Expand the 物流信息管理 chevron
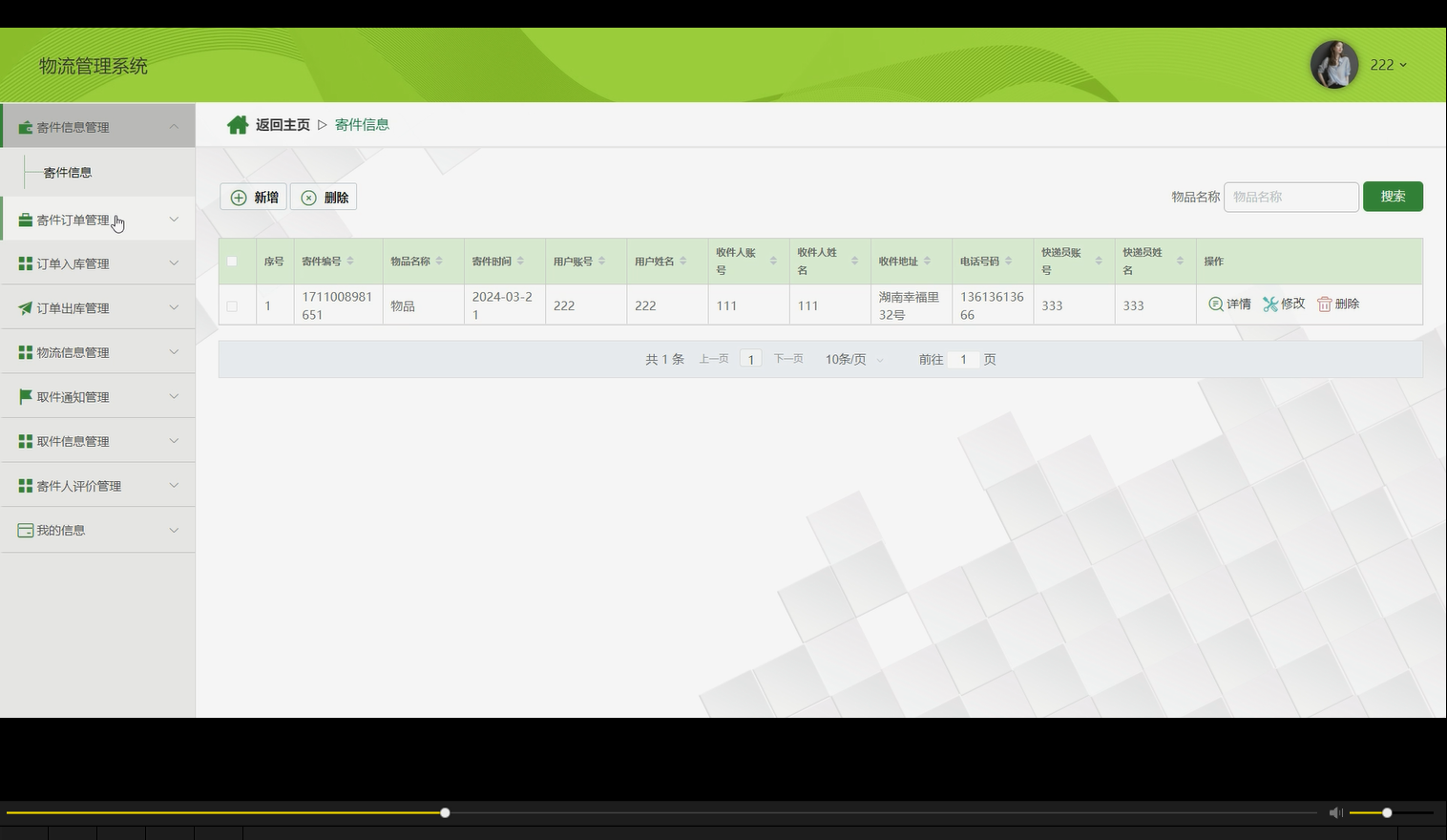The image size is (1447, 840). [174, 352]
